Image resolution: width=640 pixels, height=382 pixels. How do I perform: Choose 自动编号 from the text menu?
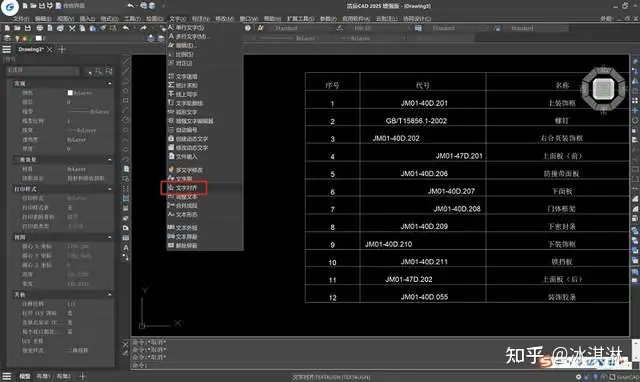click(205, 130)
